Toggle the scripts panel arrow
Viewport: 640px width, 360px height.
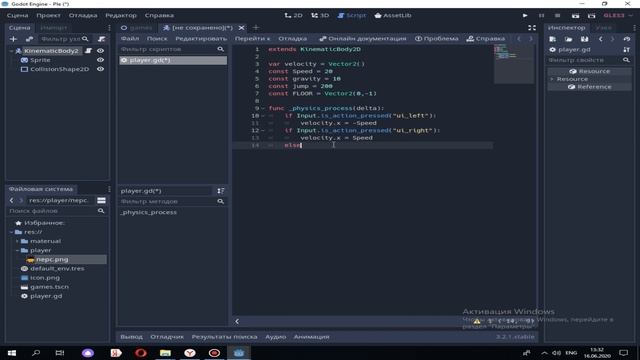[x=237, y=321]
